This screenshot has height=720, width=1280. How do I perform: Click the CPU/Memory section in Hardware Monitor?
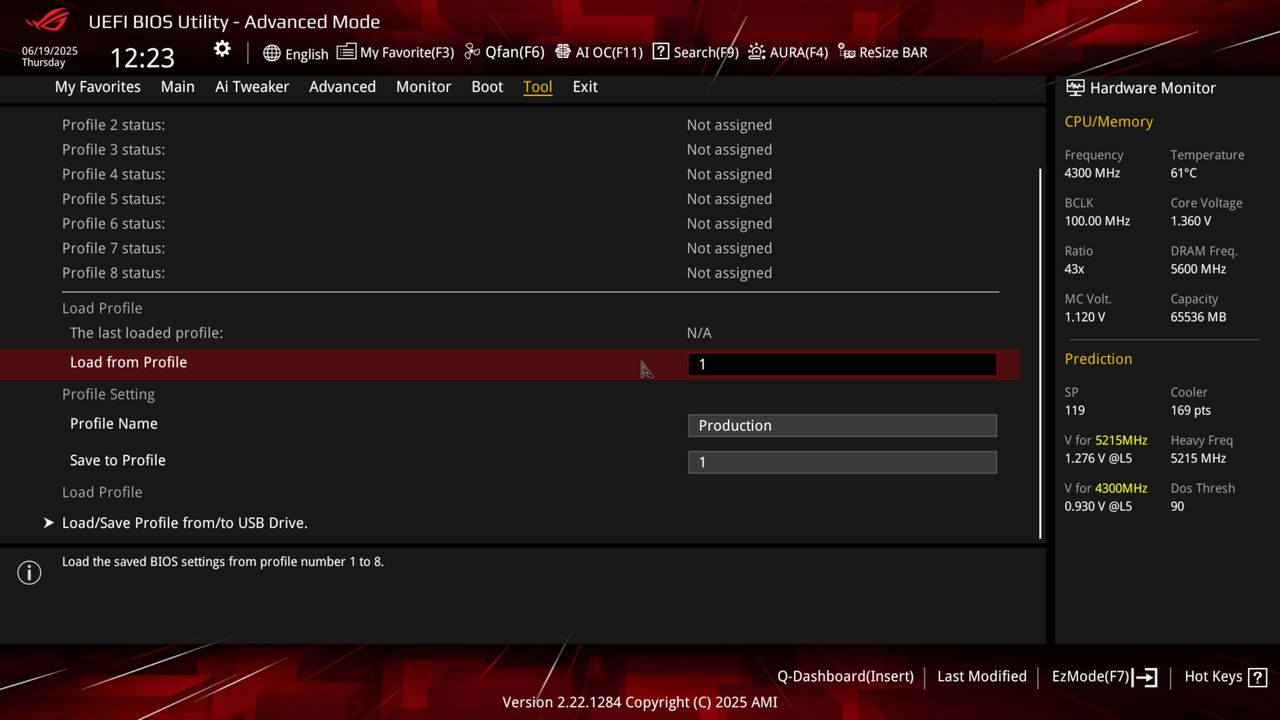1108,121
